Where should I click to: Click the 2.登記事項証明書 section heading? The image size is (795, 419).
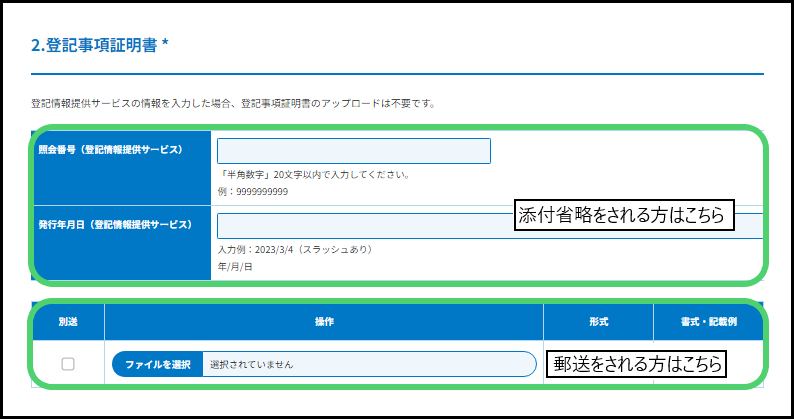[100, 46]
